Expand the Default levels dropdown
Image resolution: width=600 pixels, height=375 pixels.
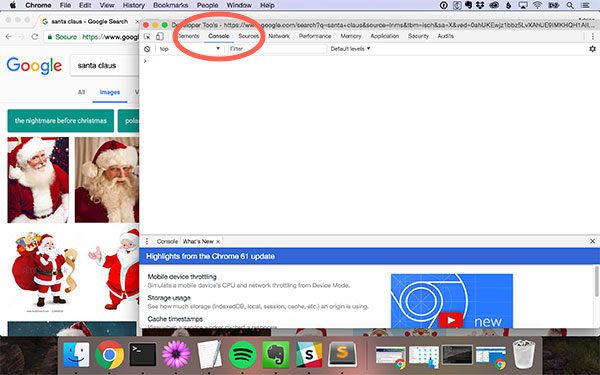tap(350, 49)
